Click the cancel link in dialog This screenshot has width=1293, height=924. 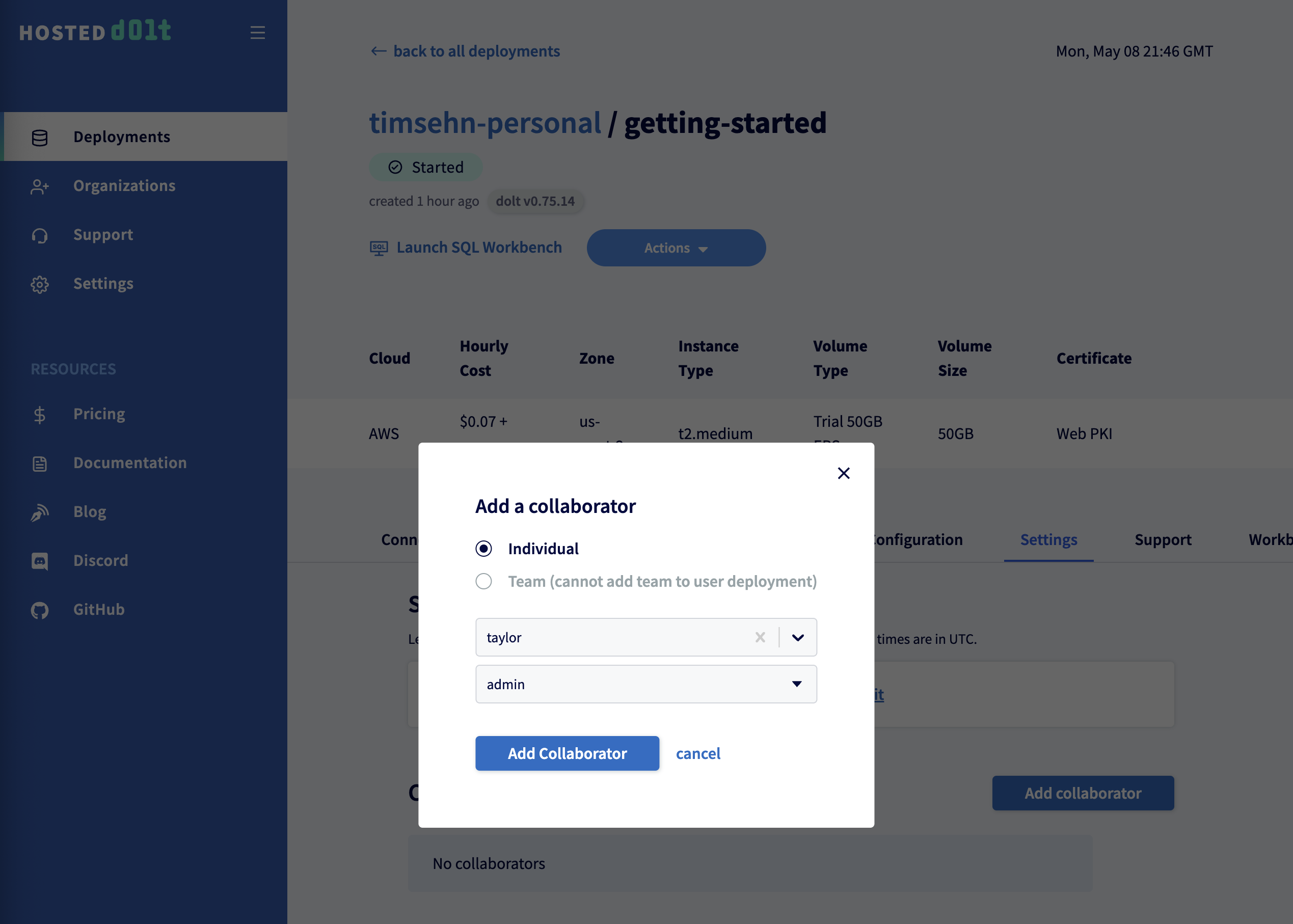pyautogui.click(x=698, y=753)
